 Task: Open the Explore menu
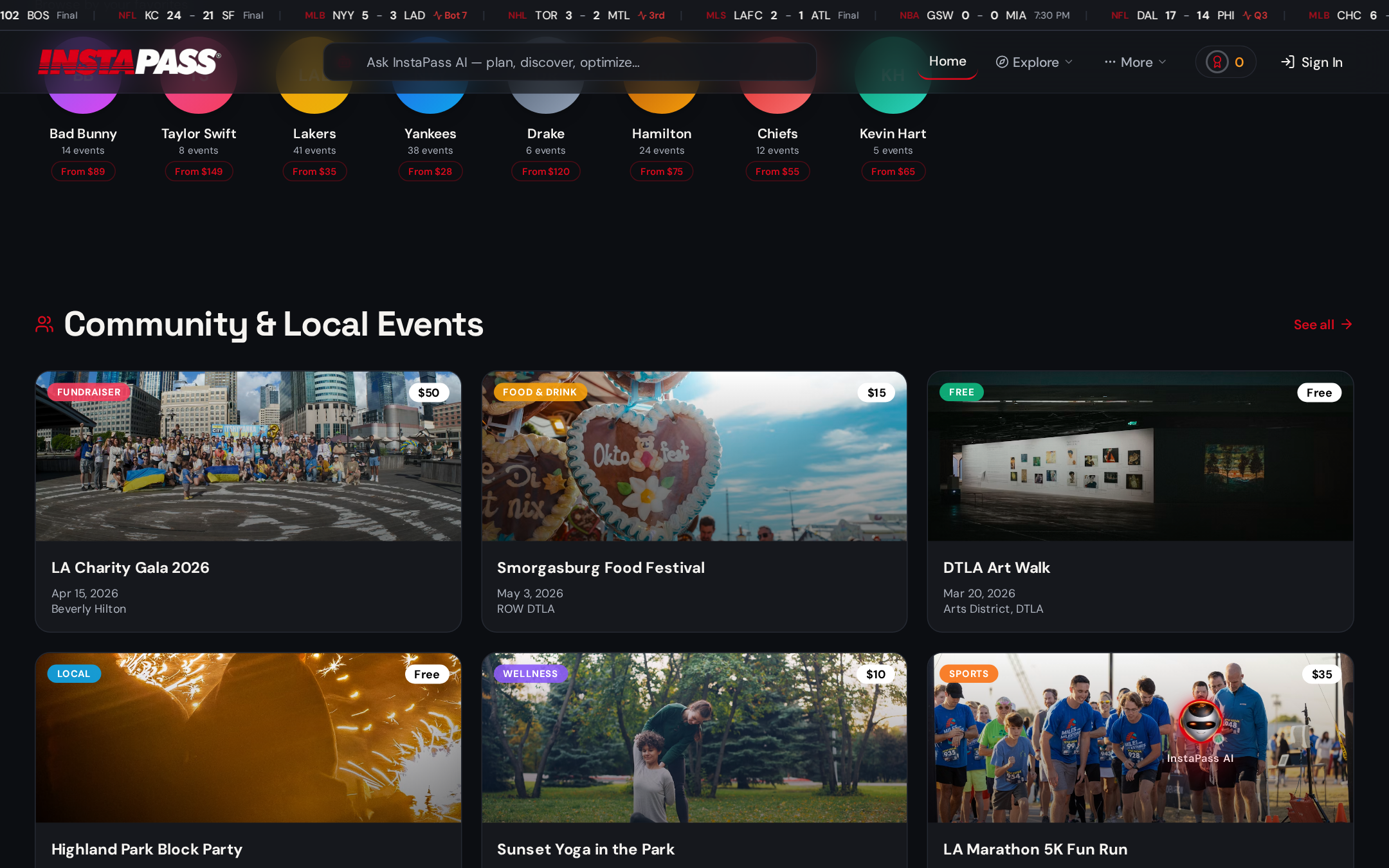(x=1034, y=62)
